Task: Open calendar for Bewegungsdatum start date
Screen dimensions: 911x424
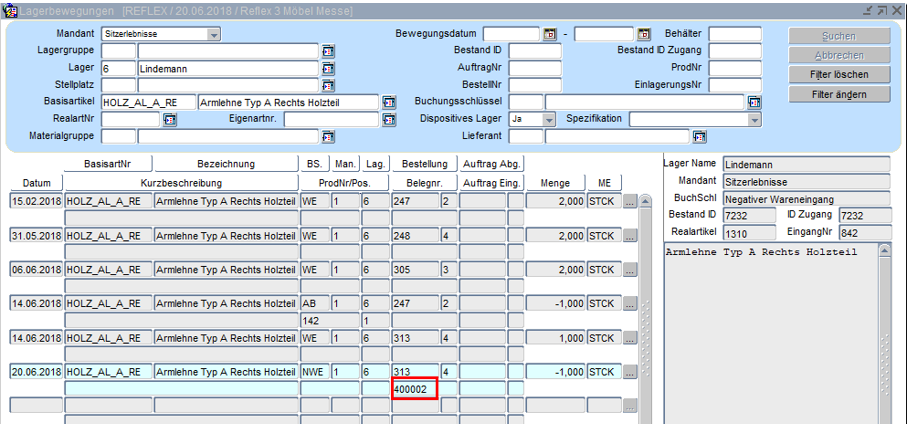Action: pyautogui.click(x=549, y=34)
